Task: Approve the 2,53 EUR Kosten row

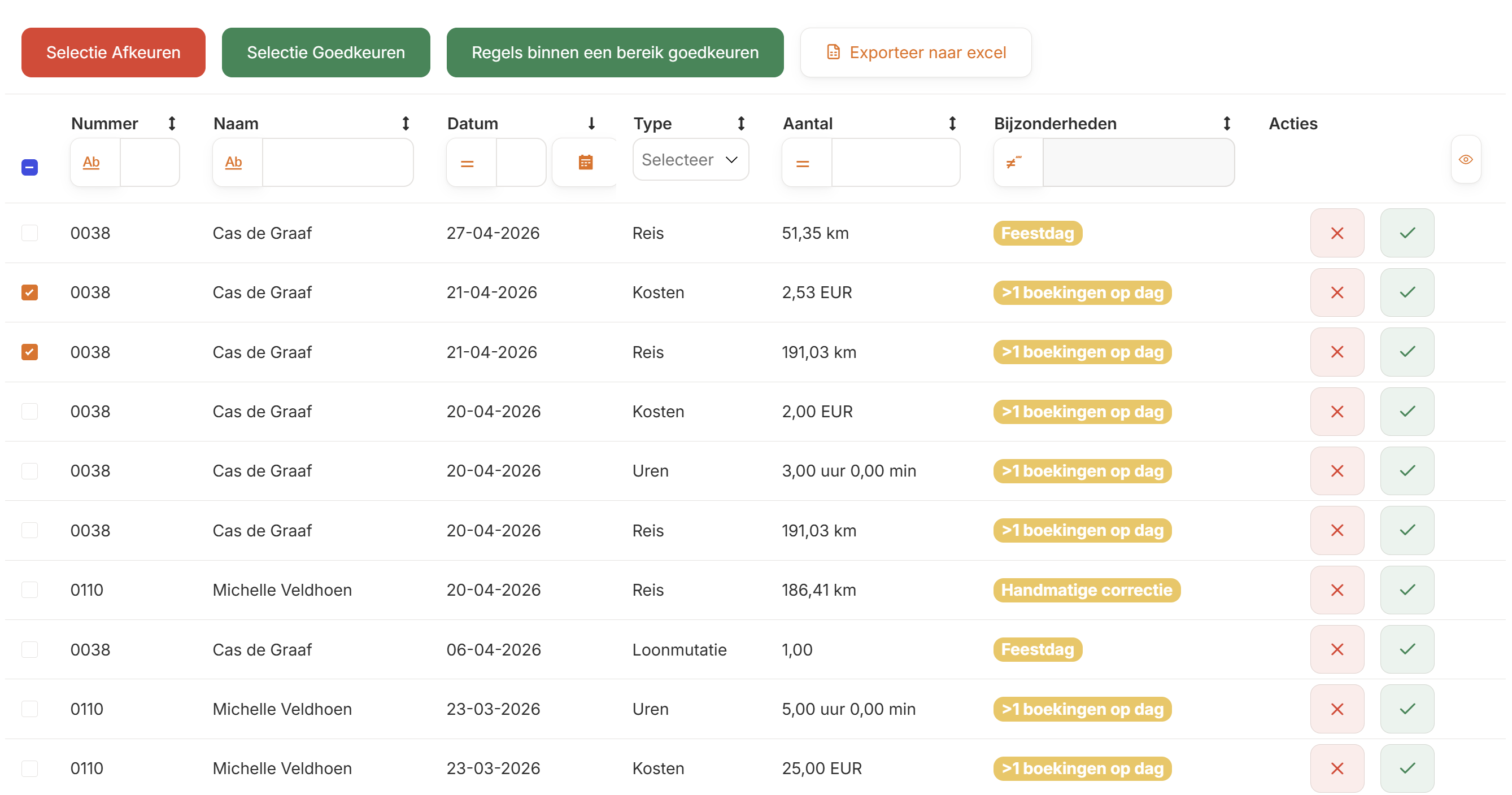Action: (1407, 292)
